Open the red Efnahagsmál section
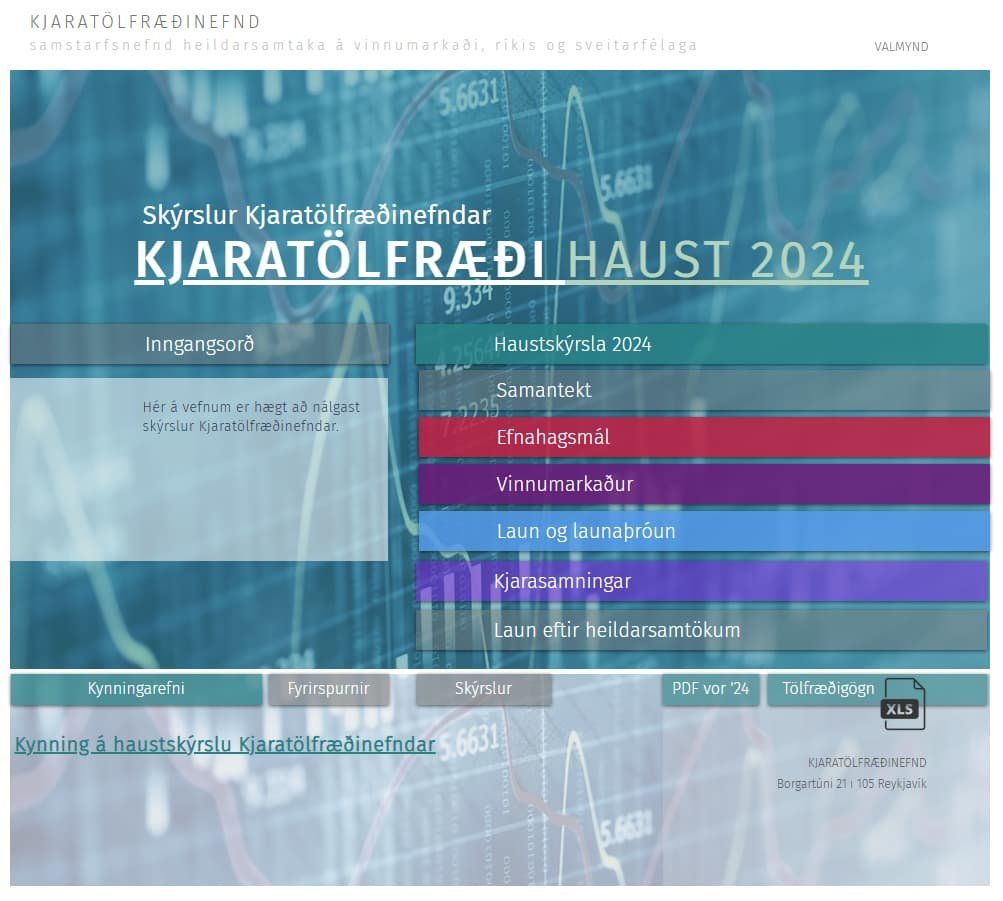The height and width of the screenshot is (901, 1003). (x=704, y=437)
